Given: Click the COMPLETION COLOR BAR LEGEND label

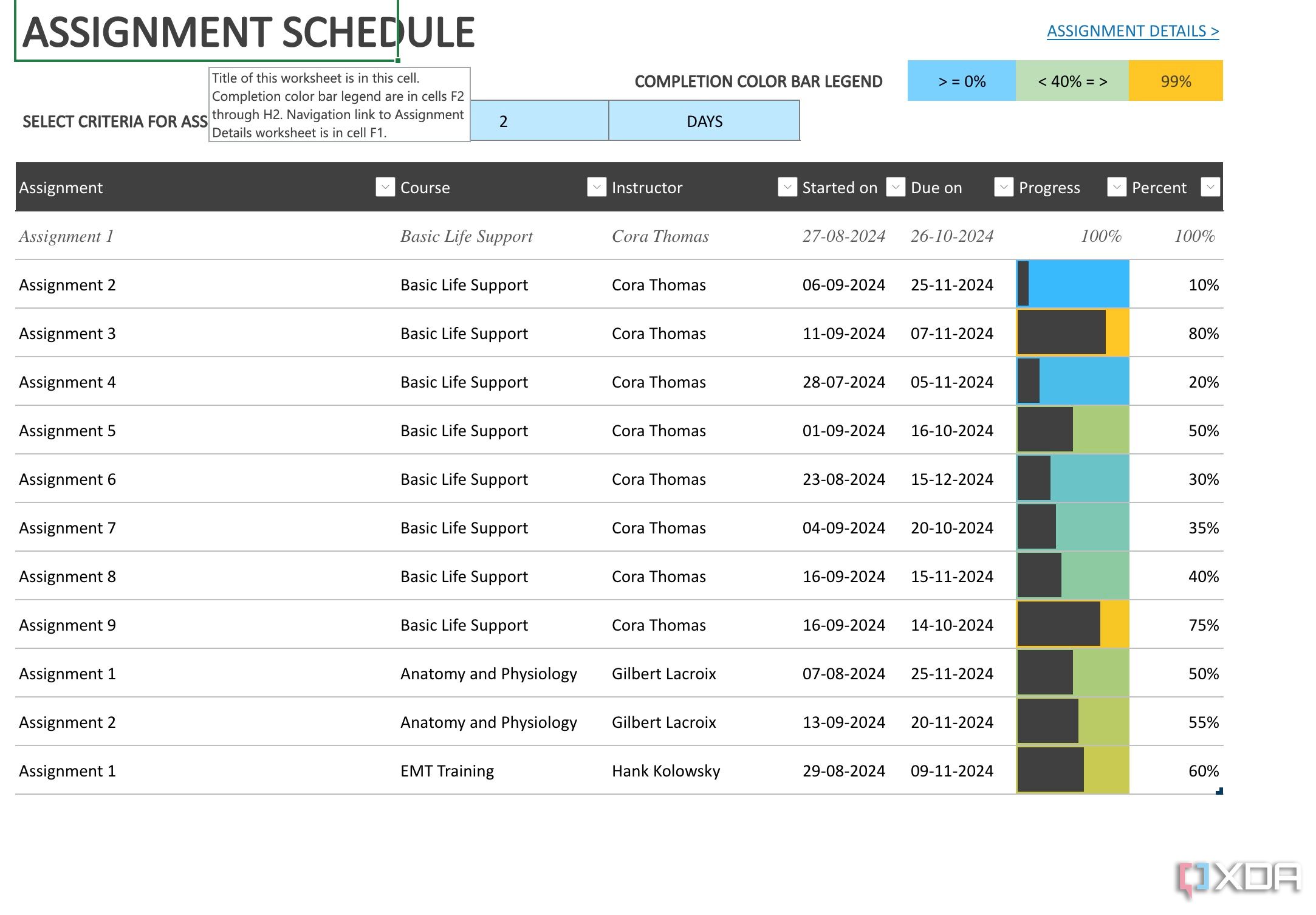Looking at the screenshot, I should point(758,81).
